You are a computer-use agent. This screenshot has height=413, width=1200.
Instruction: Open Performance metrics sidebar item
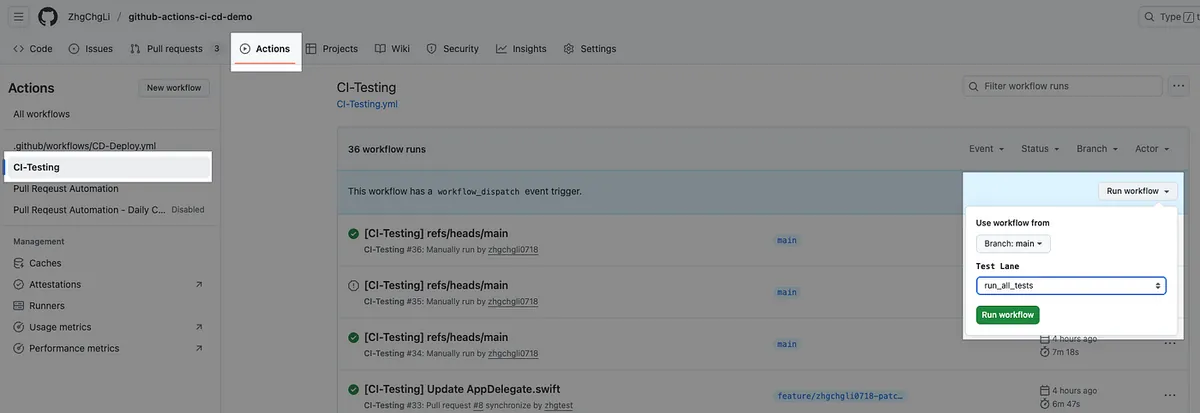(73, 348)
